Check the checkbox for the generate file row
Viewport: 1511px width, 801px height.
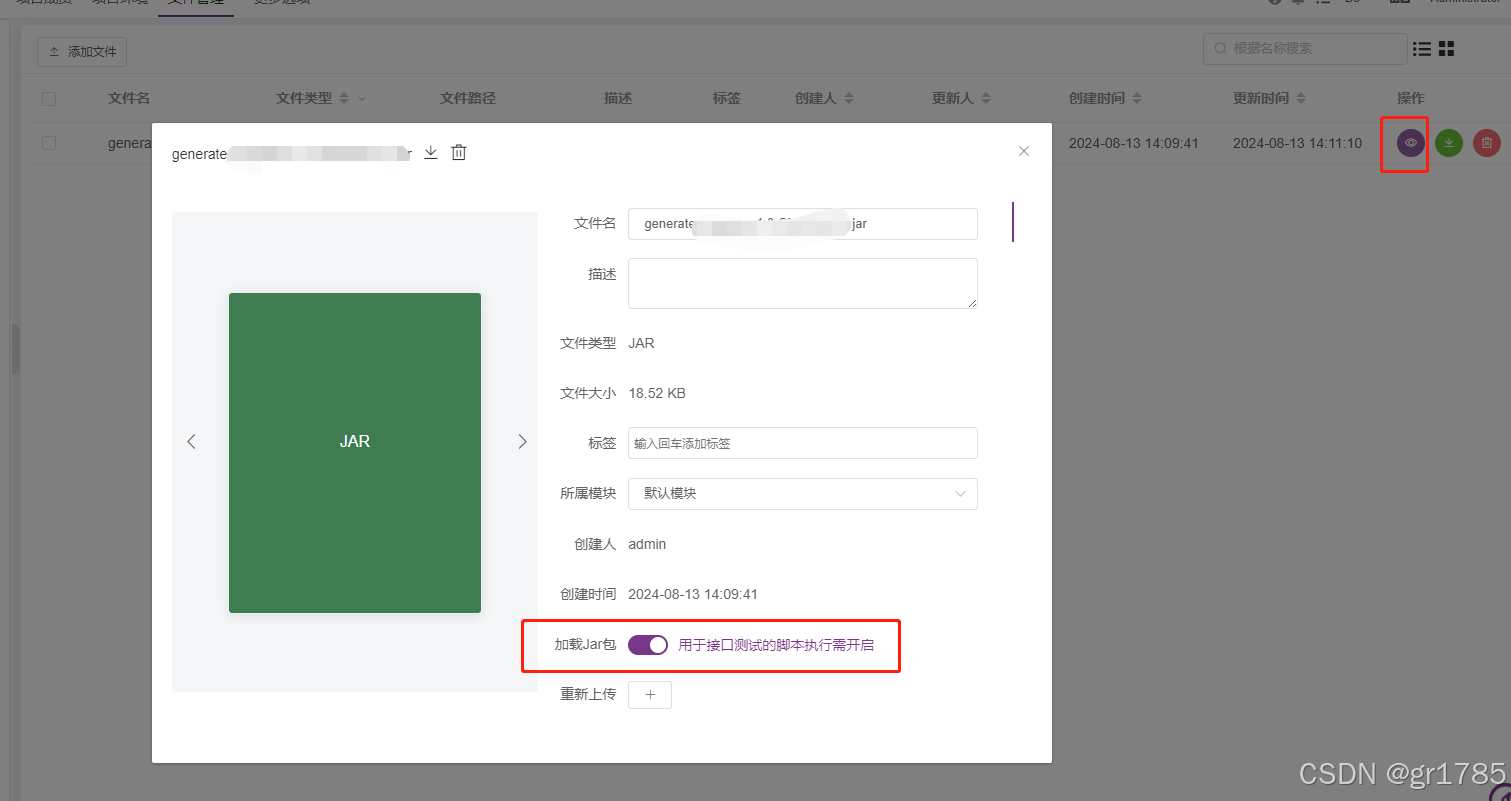49,143
